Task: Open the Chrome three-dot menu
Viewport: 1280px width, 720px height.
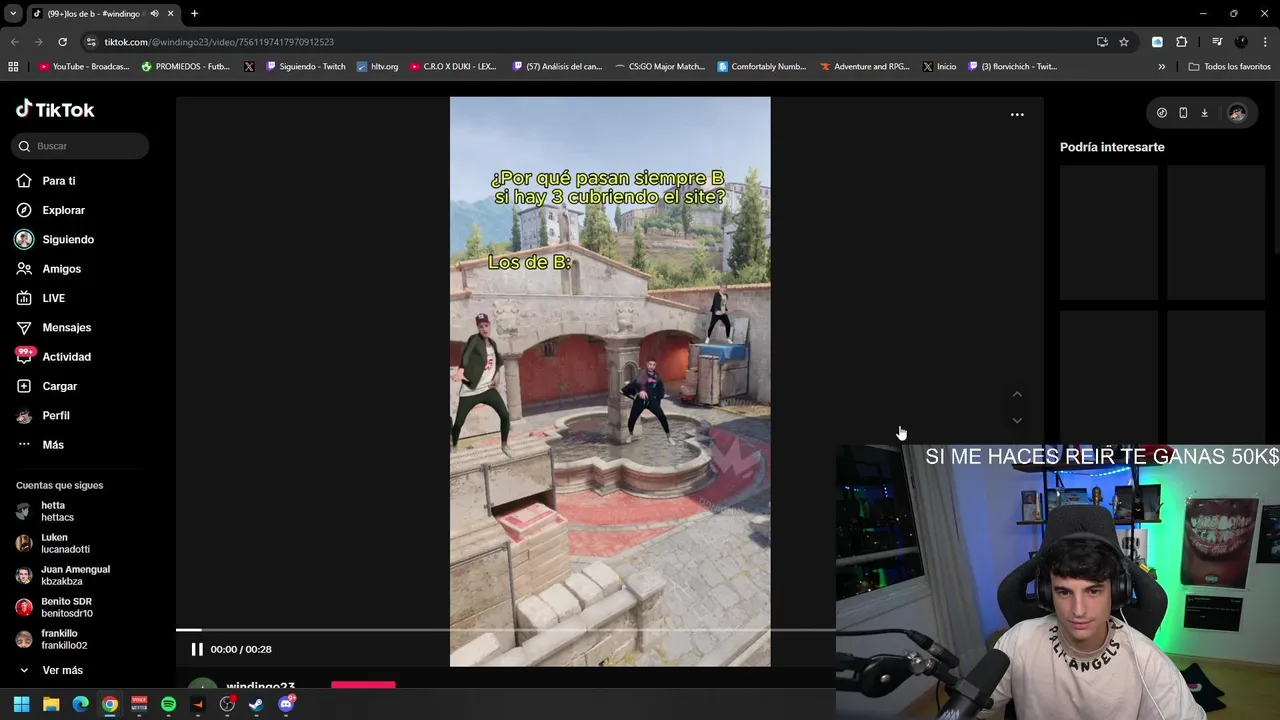Action: (1265, 42)
